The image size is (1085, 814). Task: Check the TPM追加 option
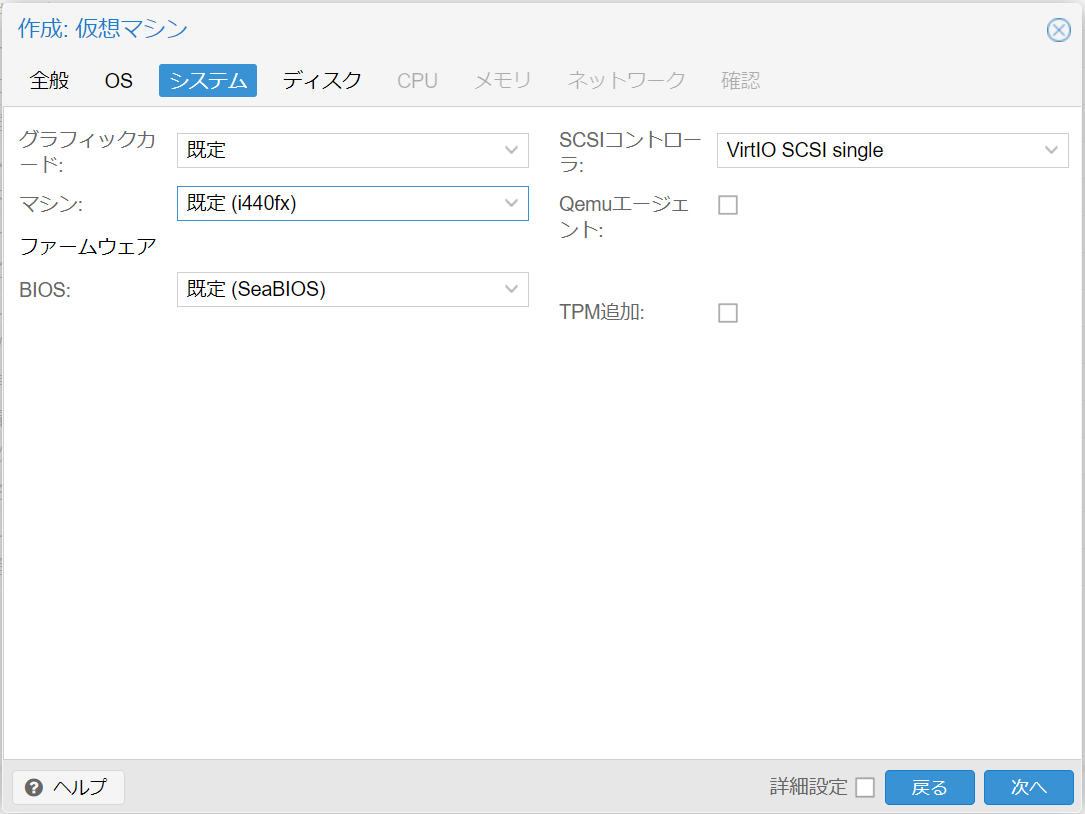click(728, 312)
